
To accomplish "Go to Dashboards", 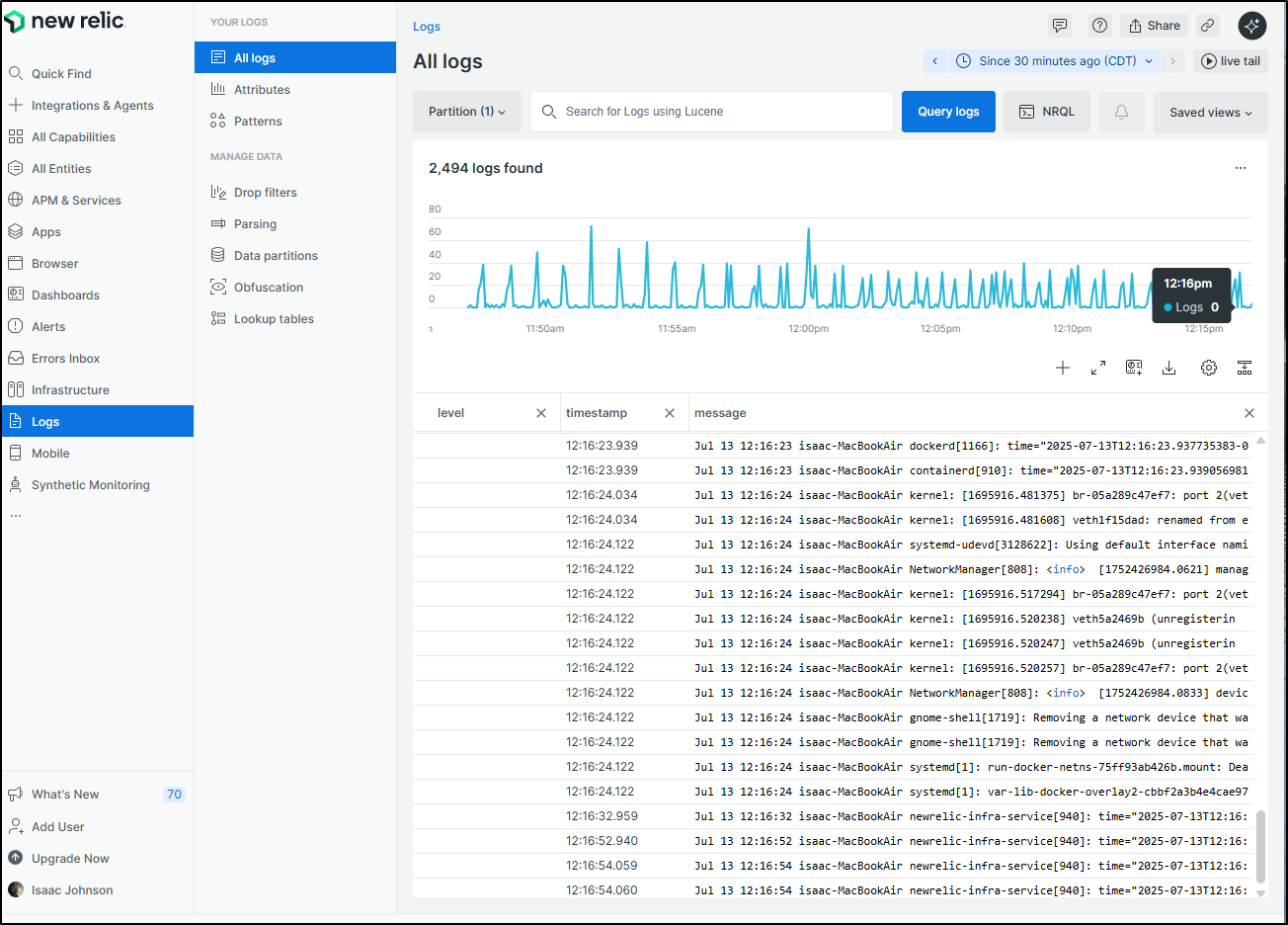I will click(x=98, y=294).
